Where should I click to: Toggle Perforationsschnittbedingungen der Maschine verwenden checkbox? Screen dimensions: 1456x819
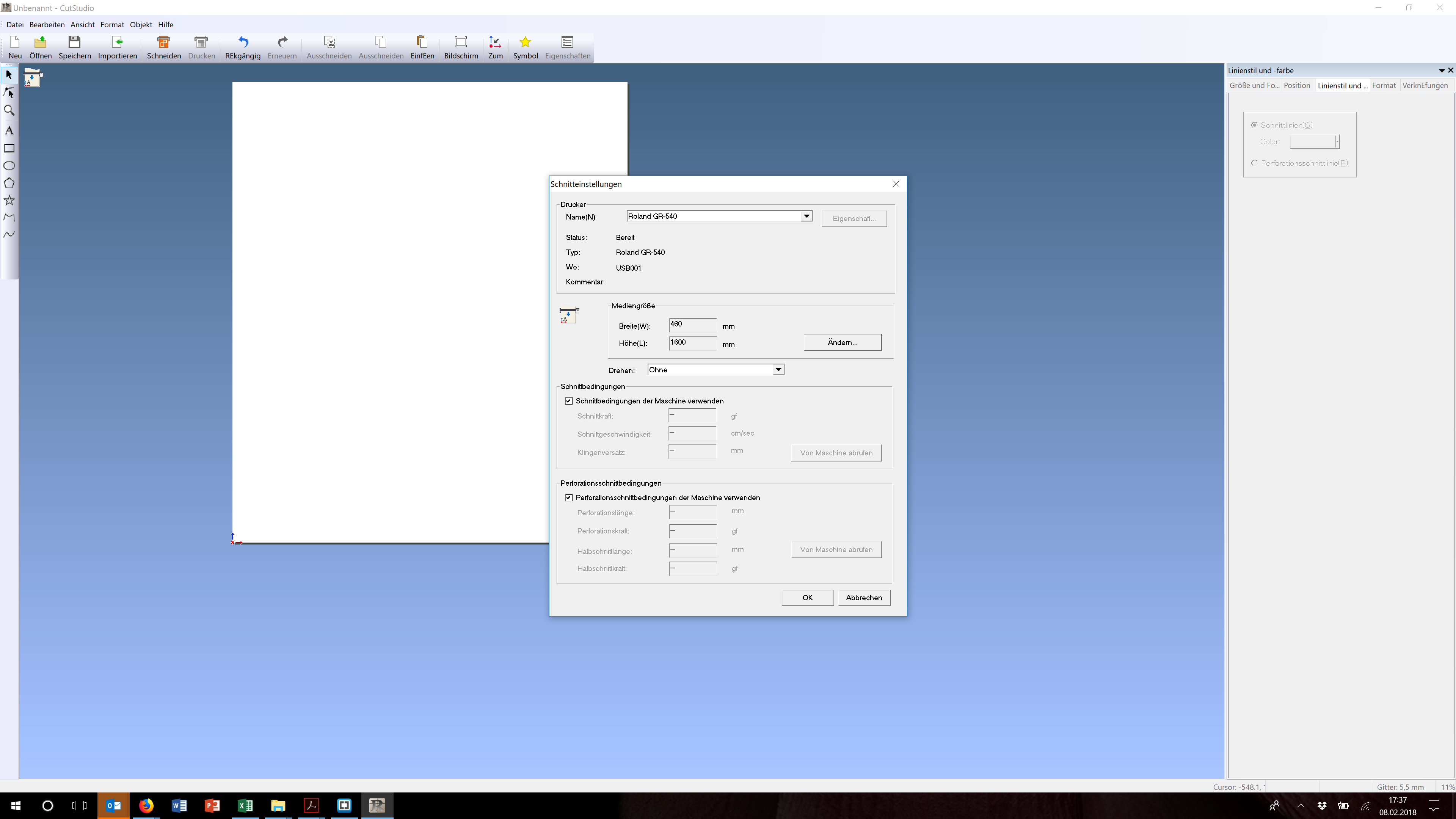[569, 497]
